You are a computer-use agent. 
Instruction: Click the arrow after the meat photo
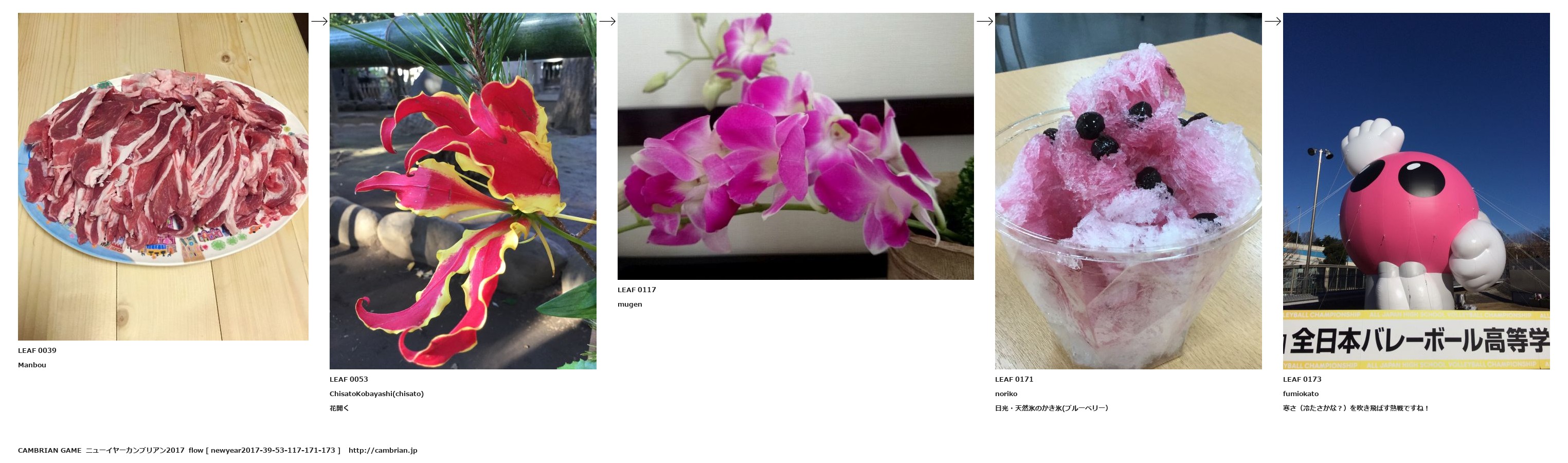(x=319, y=21)
